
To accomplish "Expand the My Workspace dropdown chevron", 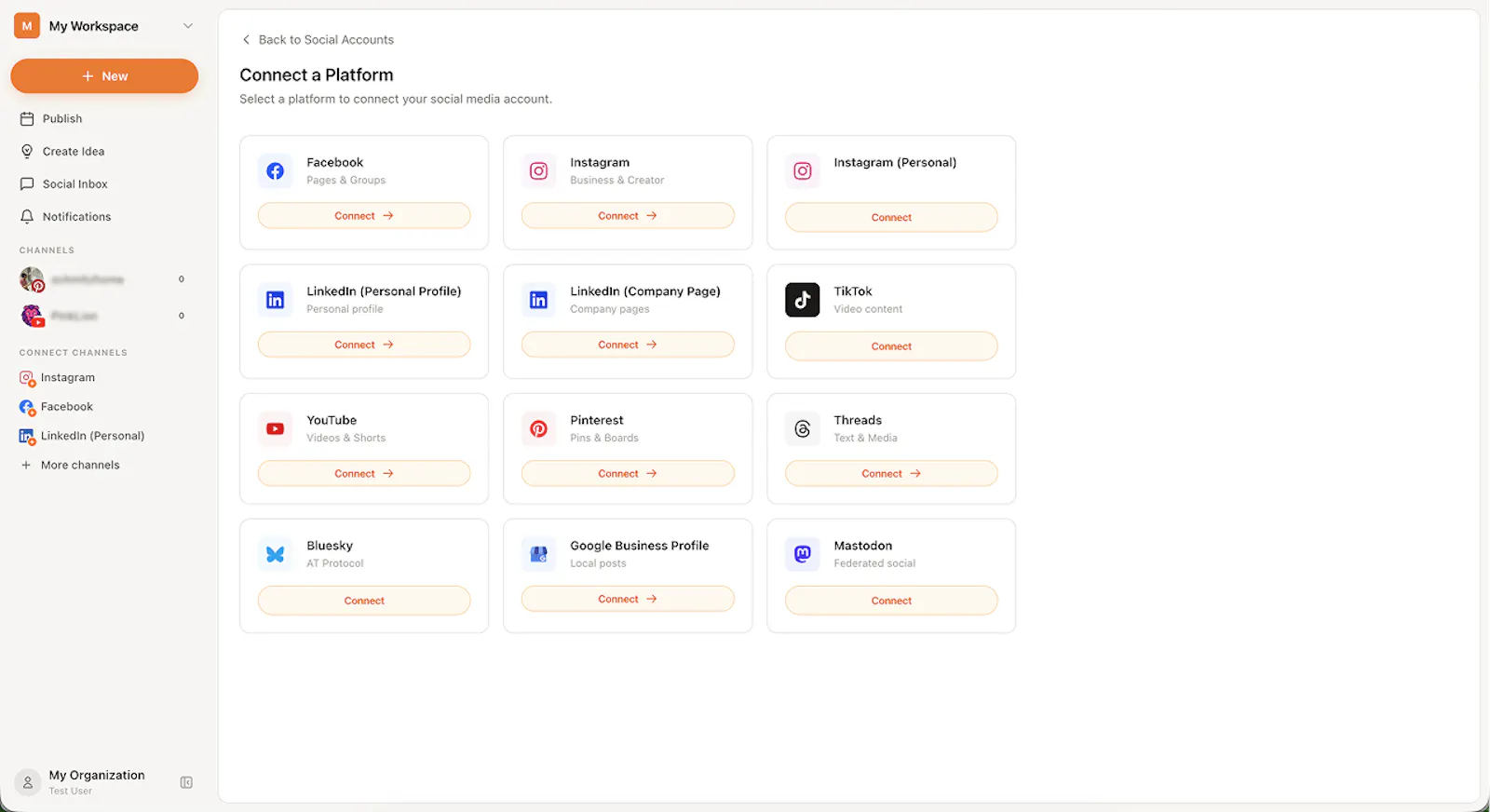I will coord(188,26).
